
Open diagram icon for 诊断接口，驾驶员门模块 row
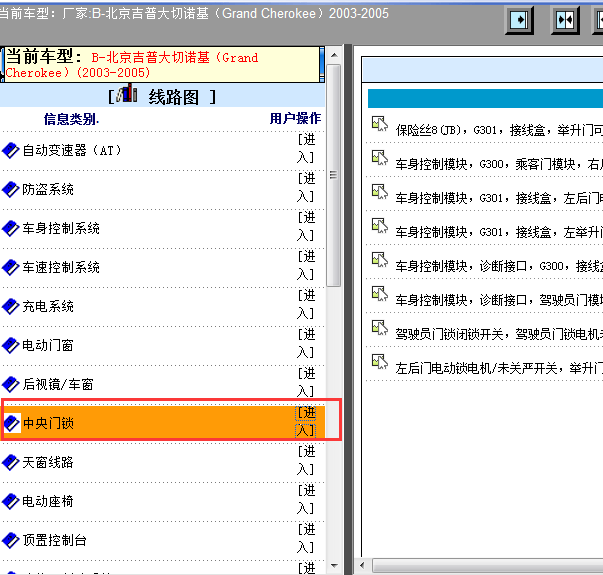(x=380, y=294)
